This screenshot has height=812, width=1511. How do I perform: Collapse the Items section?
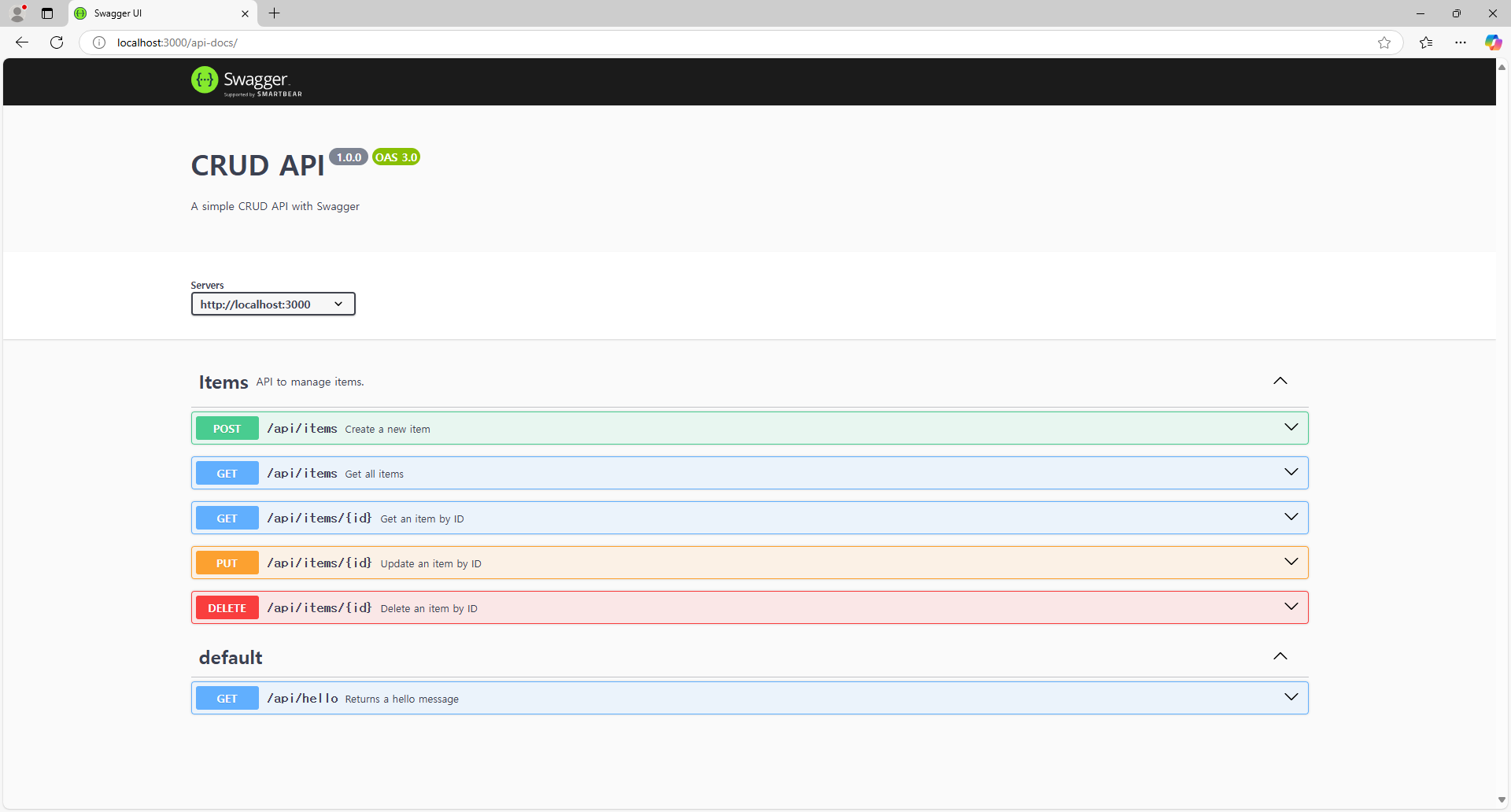point(1280,381)
